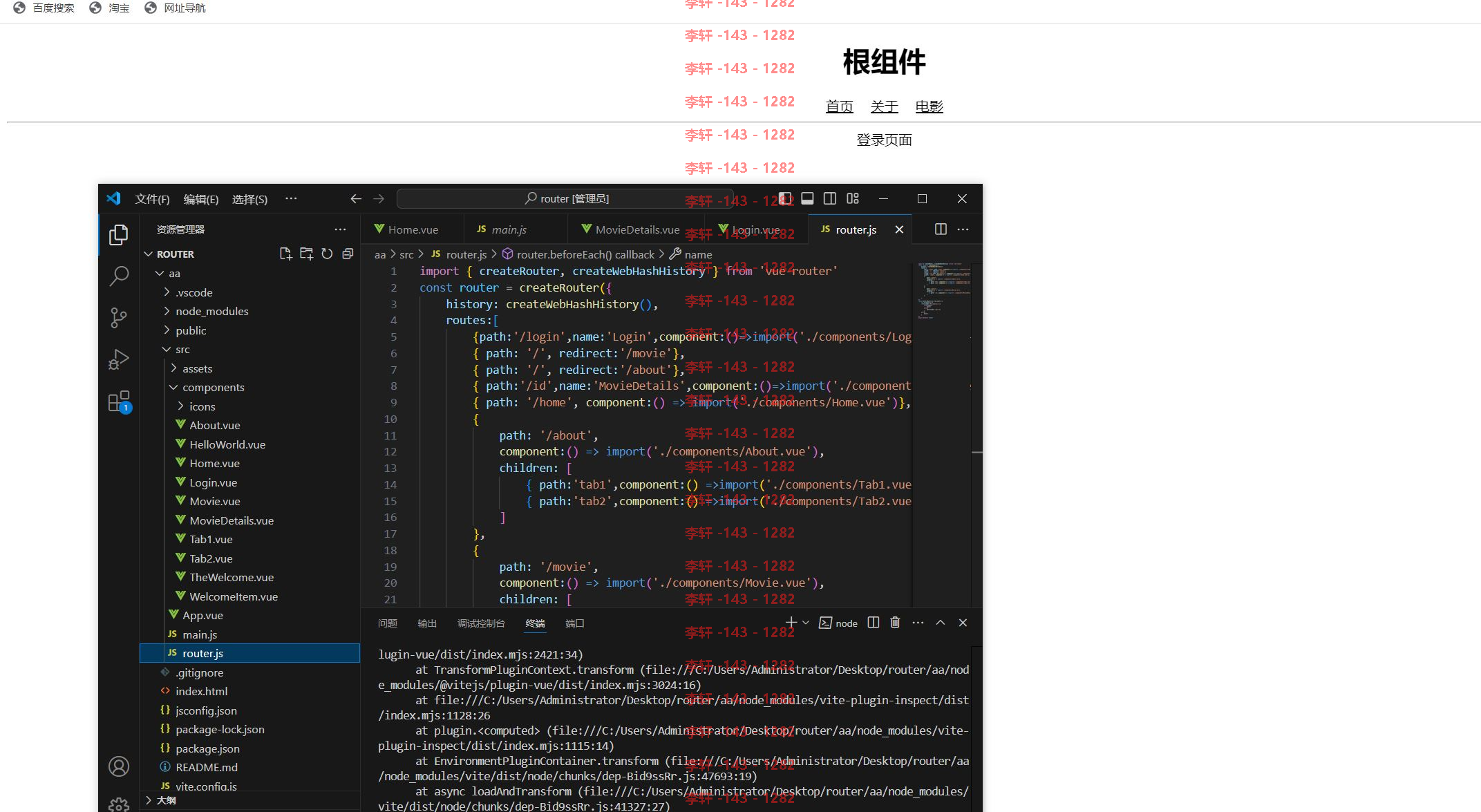Split the editor to the right
1481x812 pixels.
(941, 229)
